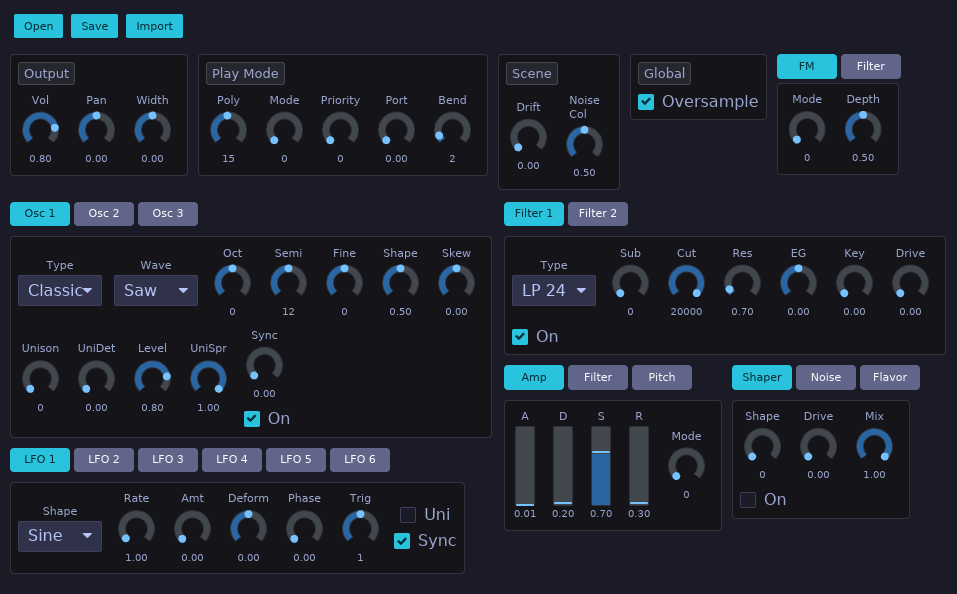Click the Output Vol knob
957x594 pixels.
tap(40, 129)
